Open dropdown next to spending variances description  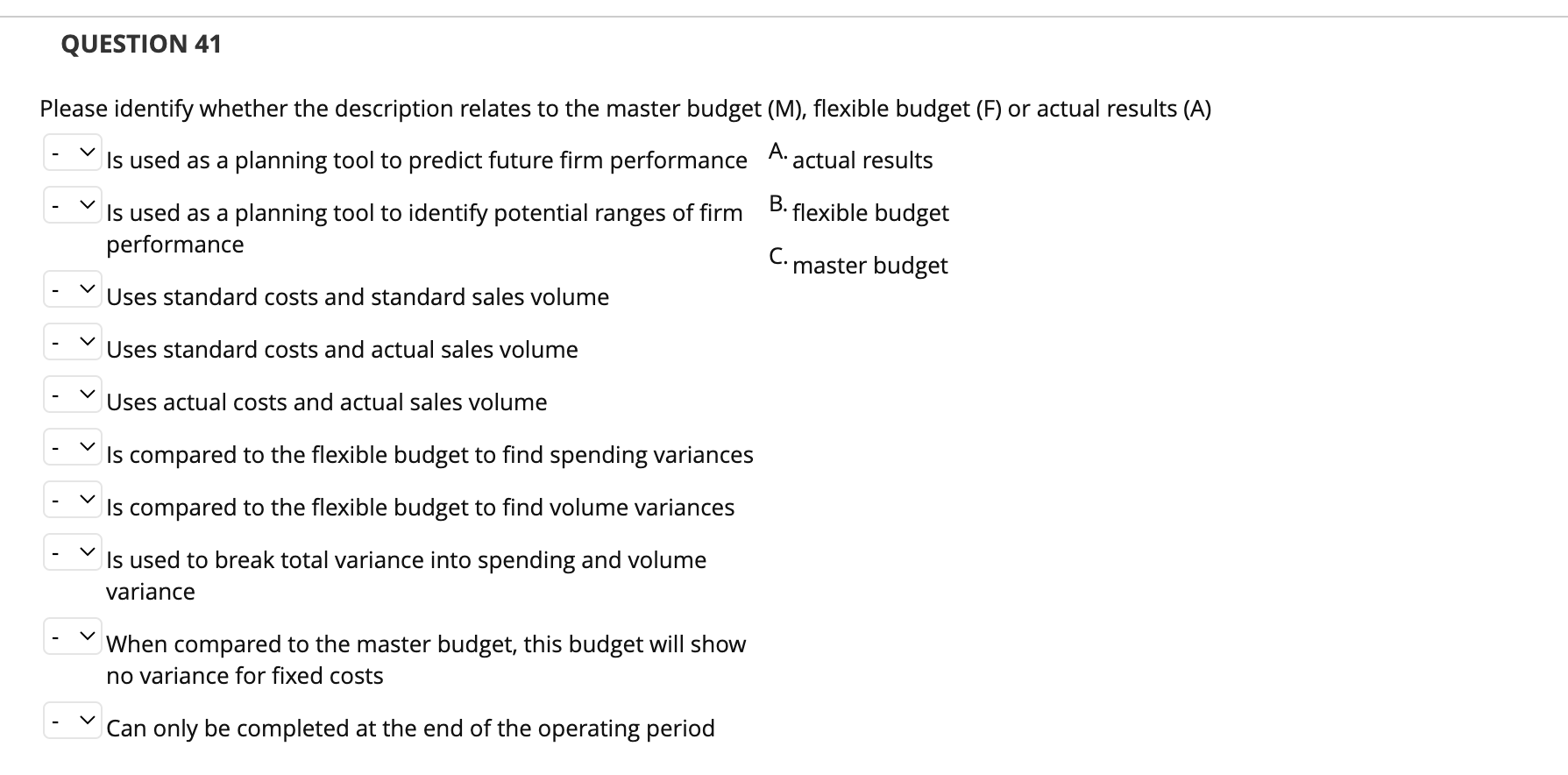[x=73, y=447]
